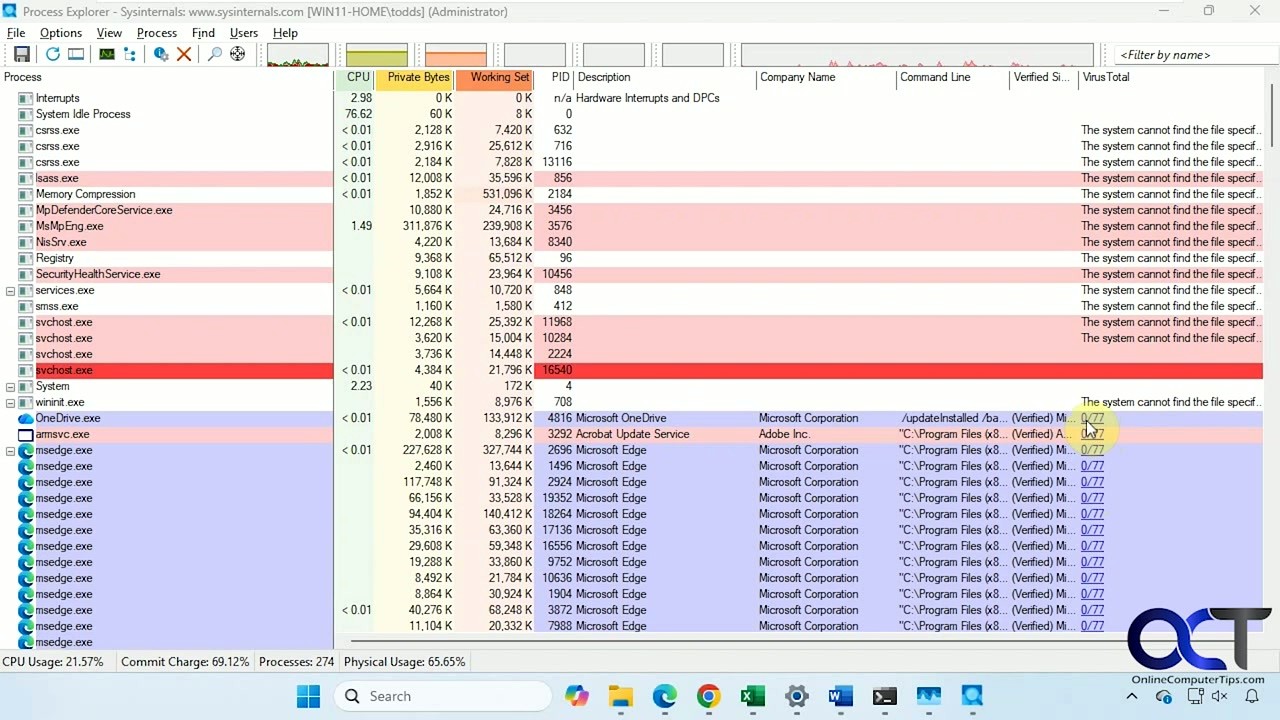Click the Save toolbar icon
Viewport: 1280px width, 720px height.
pyautogui.click(x=22, y=53)
